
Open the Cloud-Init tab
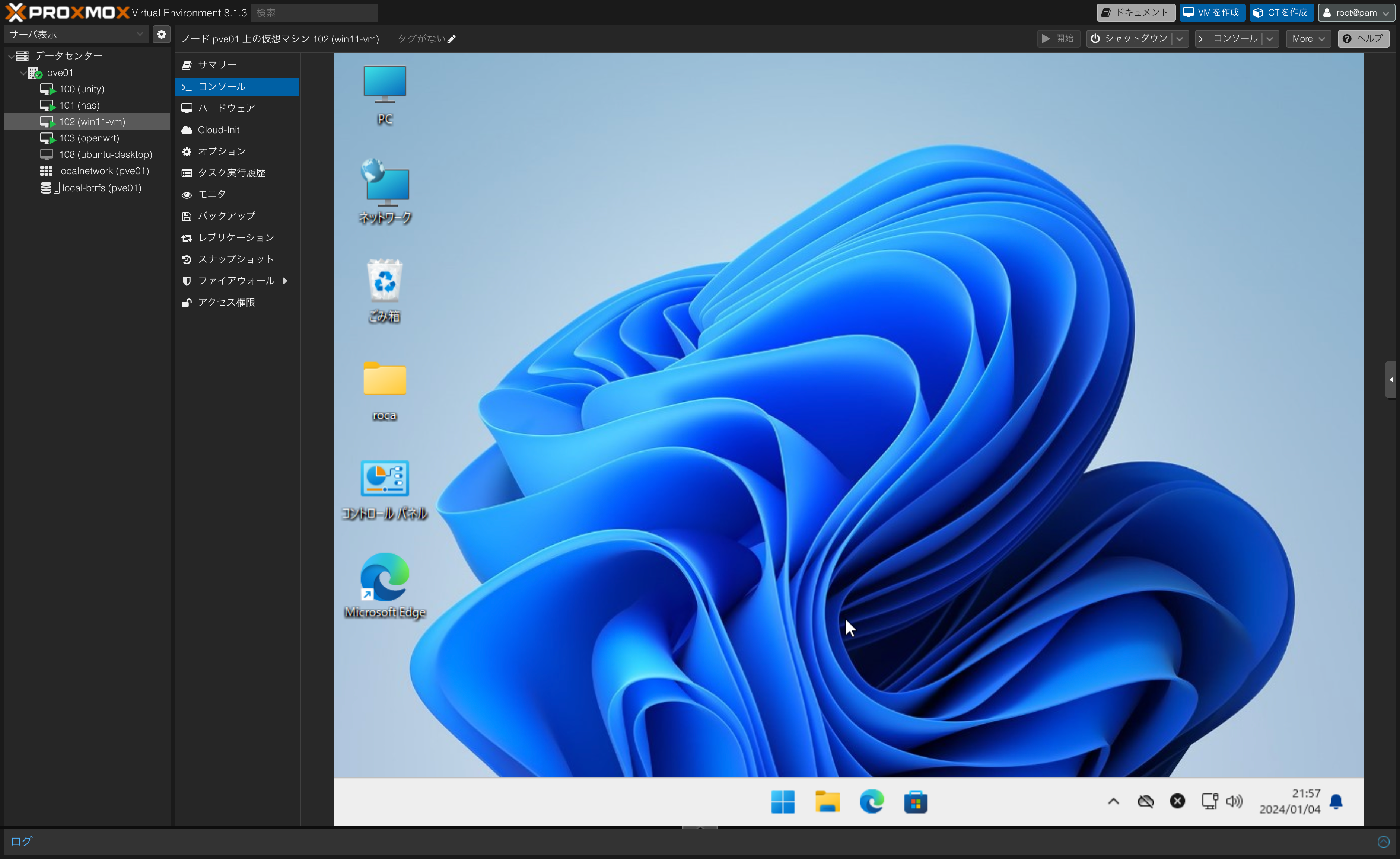click(237, 130)
